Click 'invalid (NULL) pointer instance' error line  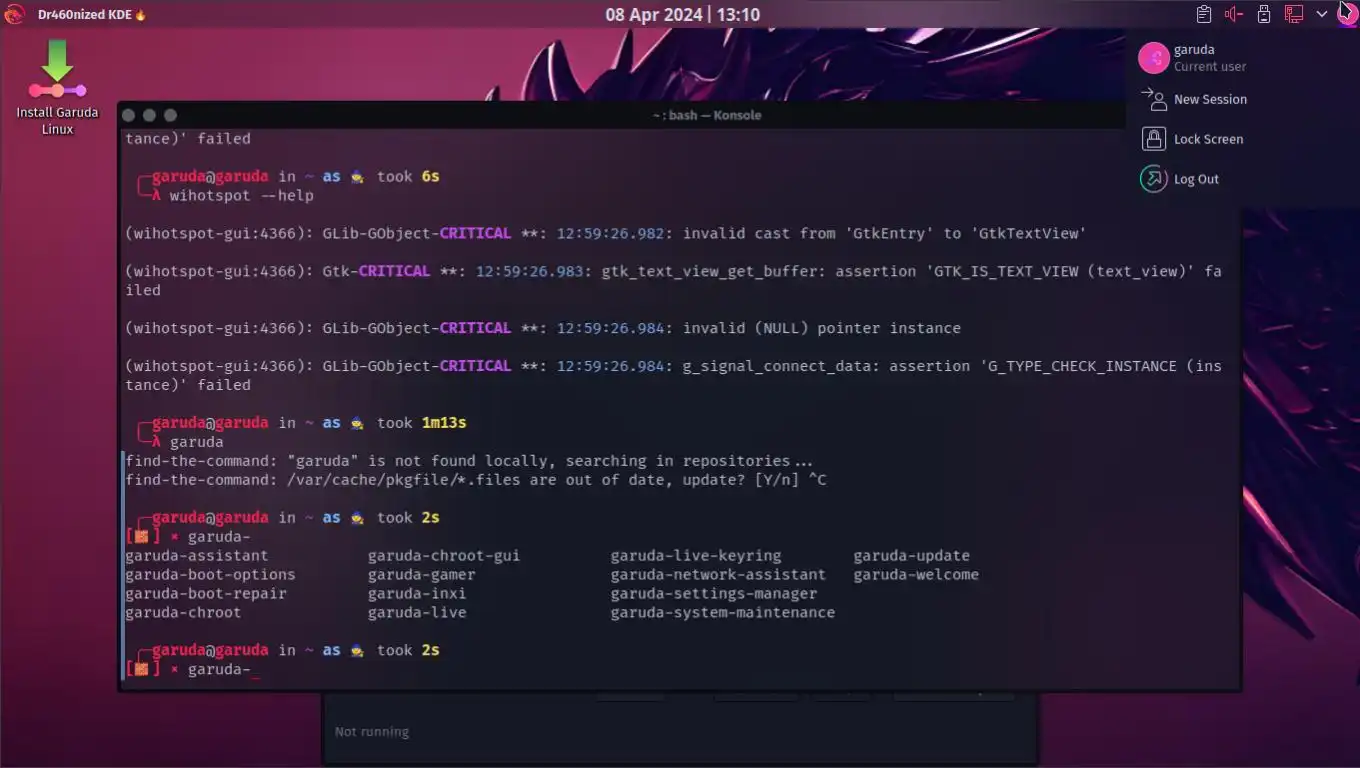(x=543, y=329)
